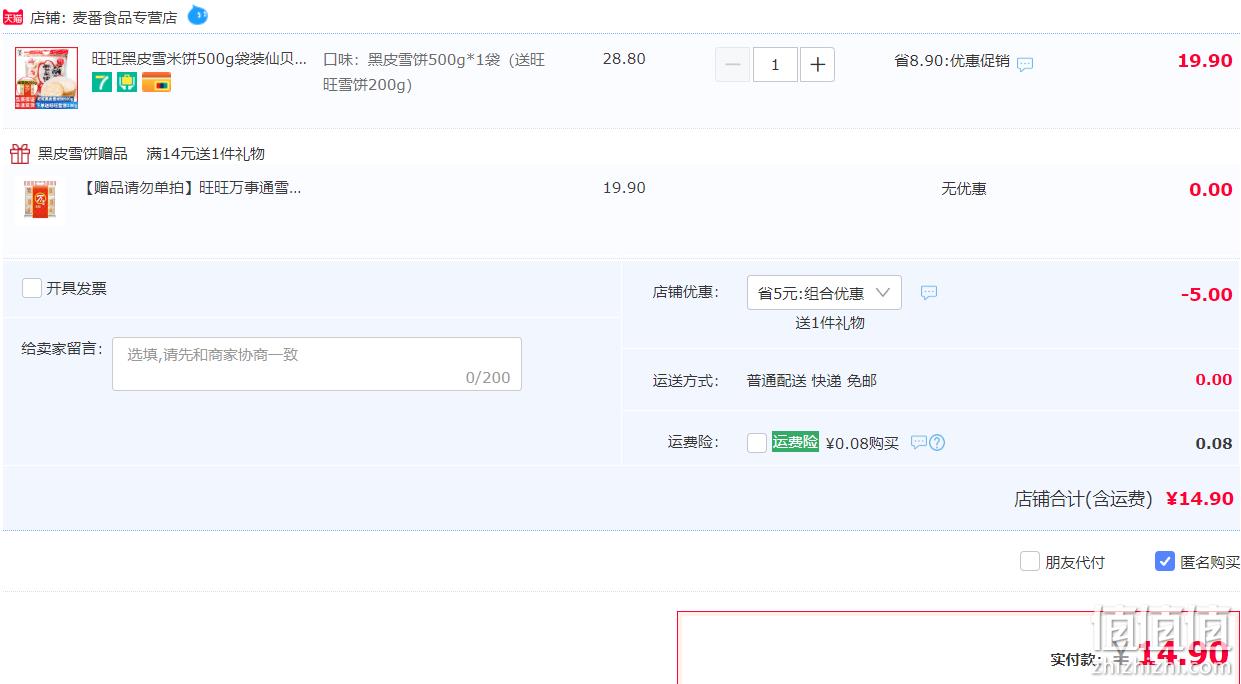
Task: Open product link 旺旺黑皮雪米饼500g袋装仙贝
Action: (x=200, y=59)
